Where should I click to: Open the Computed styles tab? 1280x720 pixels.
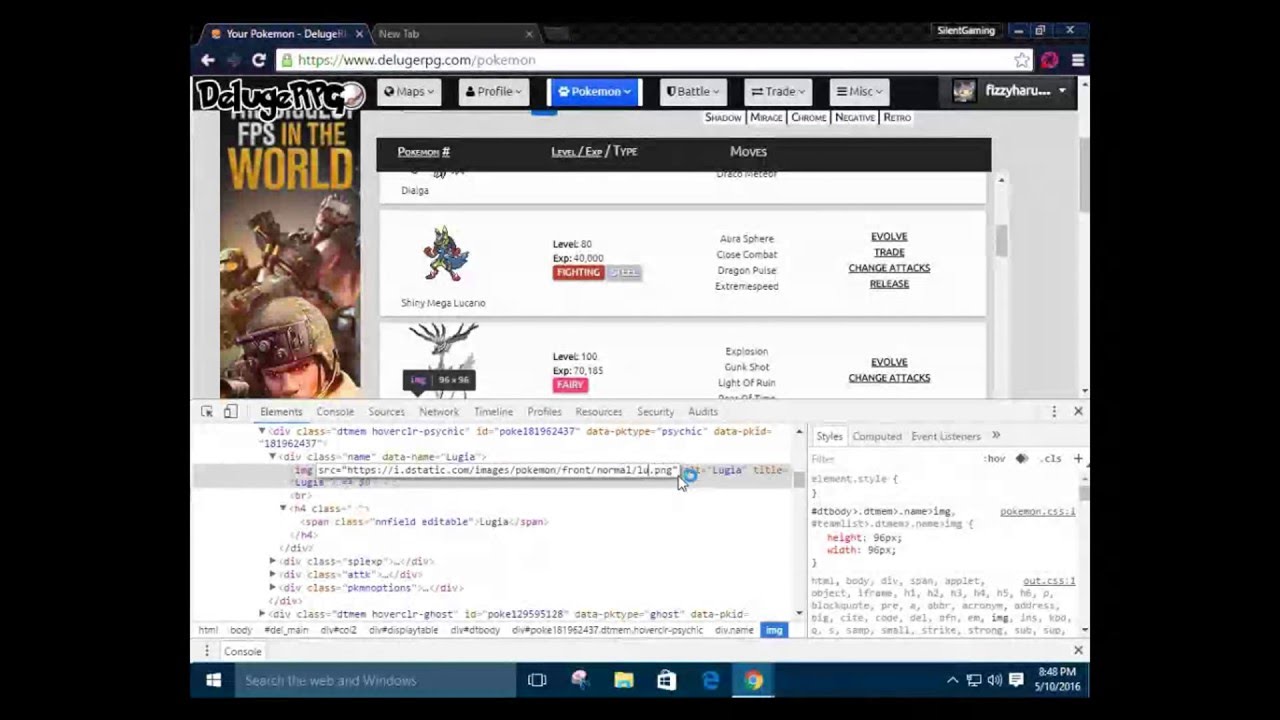click(x=877, y=436)
